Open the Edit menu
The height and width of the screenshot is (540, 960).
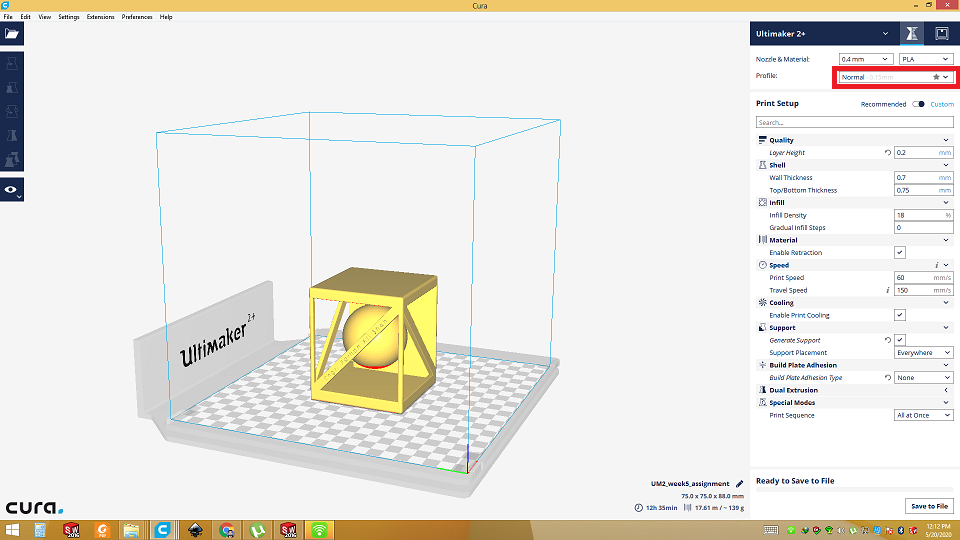point(25,17)
